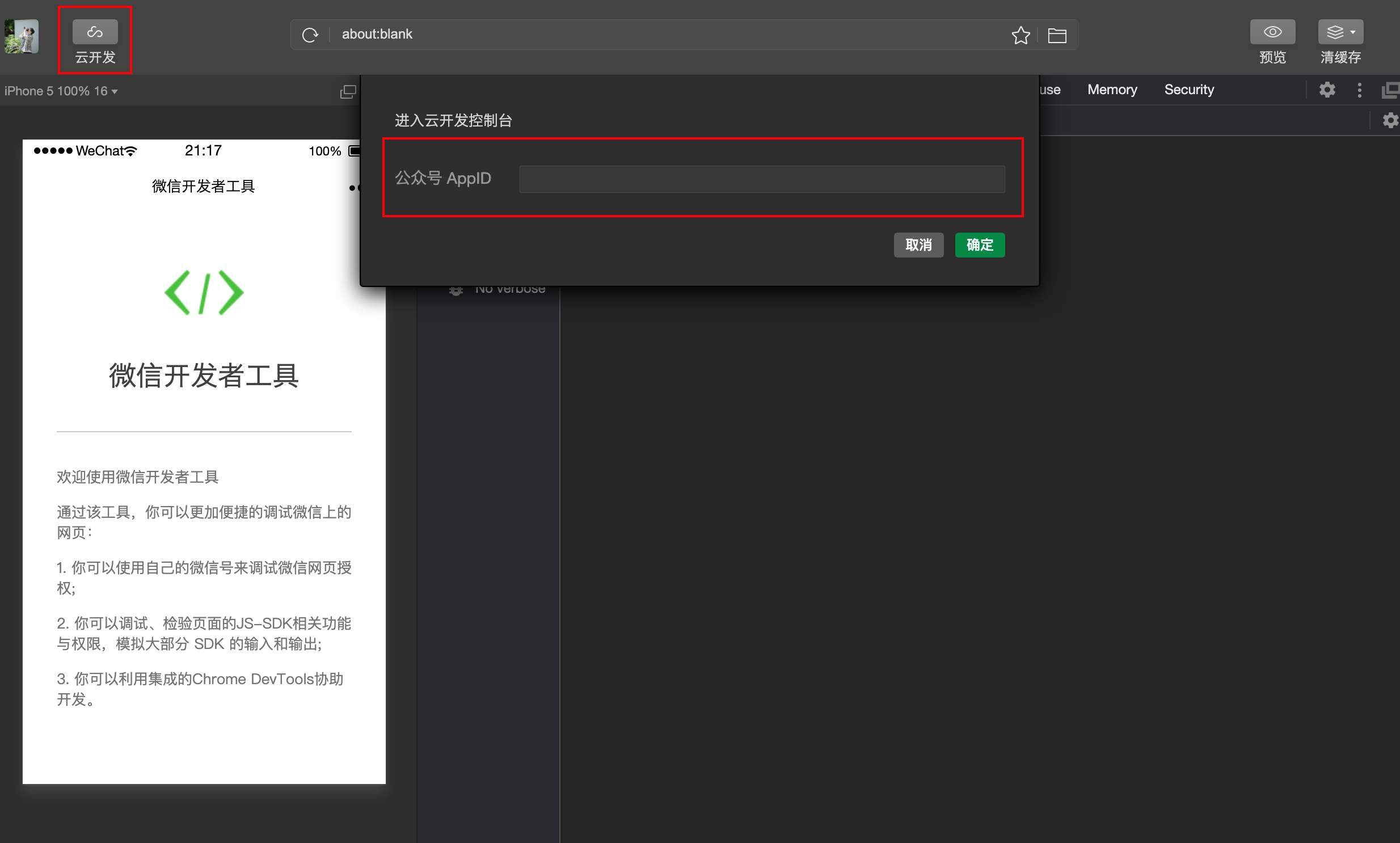
Task: Open the iPhone 5 device dropdown
Action: pyautogui.click(x=61, y=91)
